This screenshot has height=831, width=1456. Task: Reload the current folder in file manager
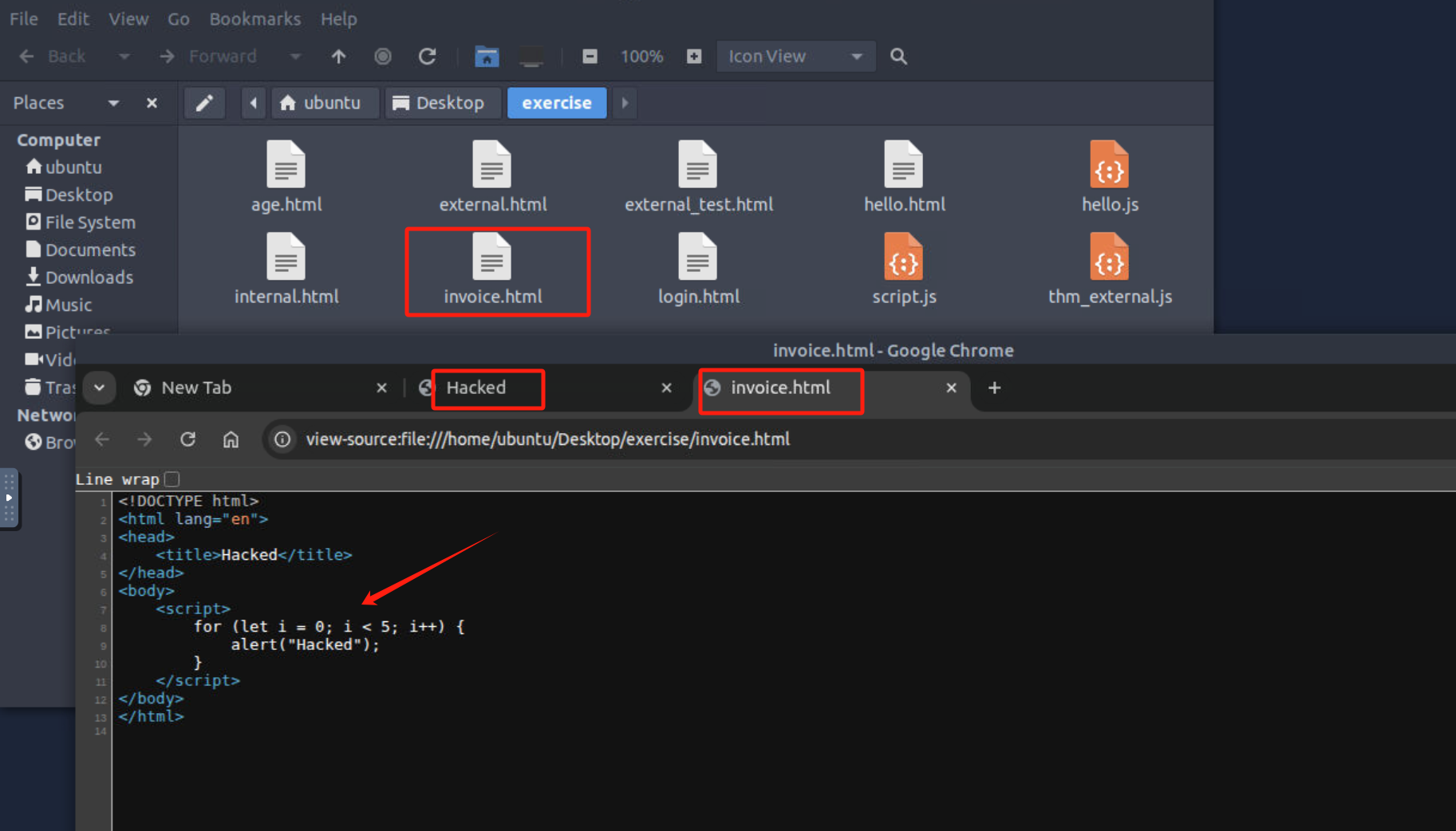[427, 57]
